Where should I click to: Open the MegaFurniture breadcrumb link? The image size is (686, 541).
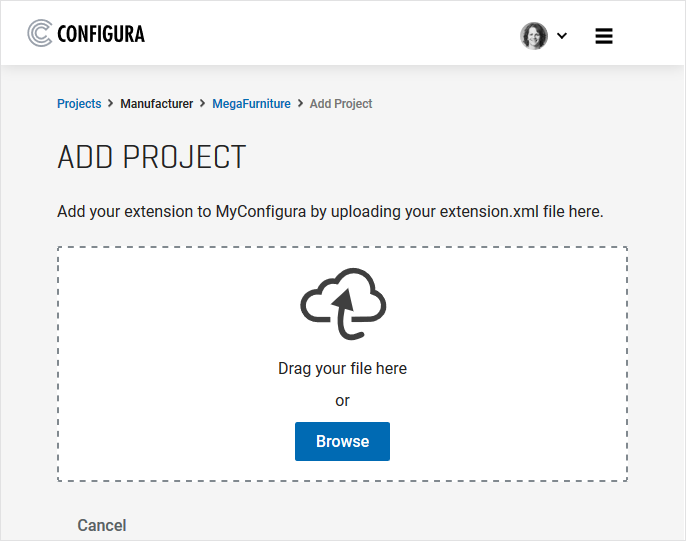pyautogui.click(x=251, y=104)
